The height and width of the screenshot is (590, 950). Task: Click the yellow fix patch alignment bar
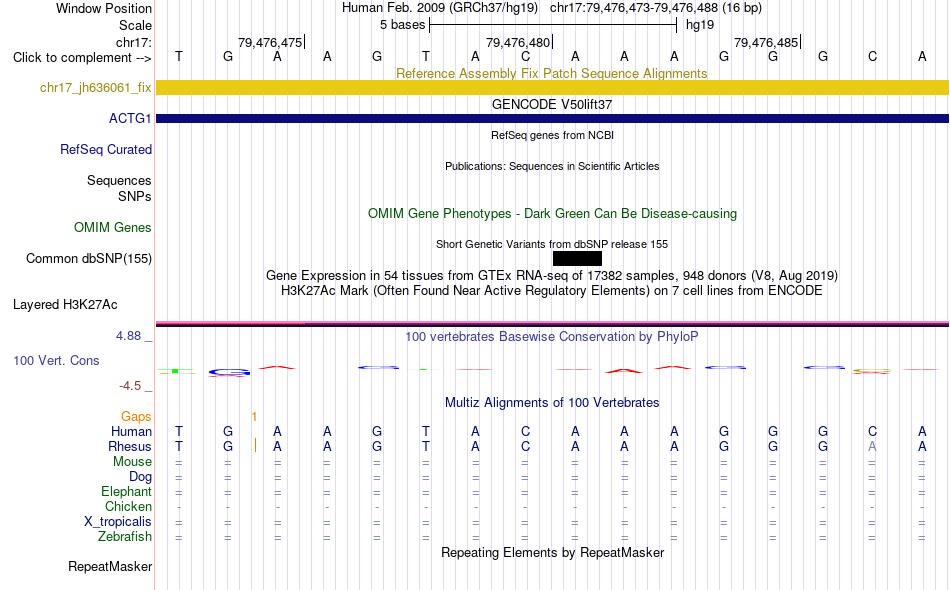552,87
